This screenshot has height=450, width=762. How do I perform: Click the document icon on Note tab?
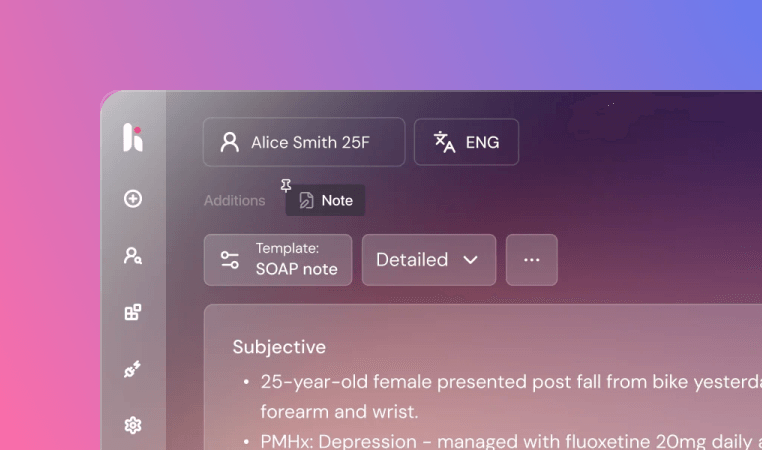pyautogui.click(x=306, y=200)
